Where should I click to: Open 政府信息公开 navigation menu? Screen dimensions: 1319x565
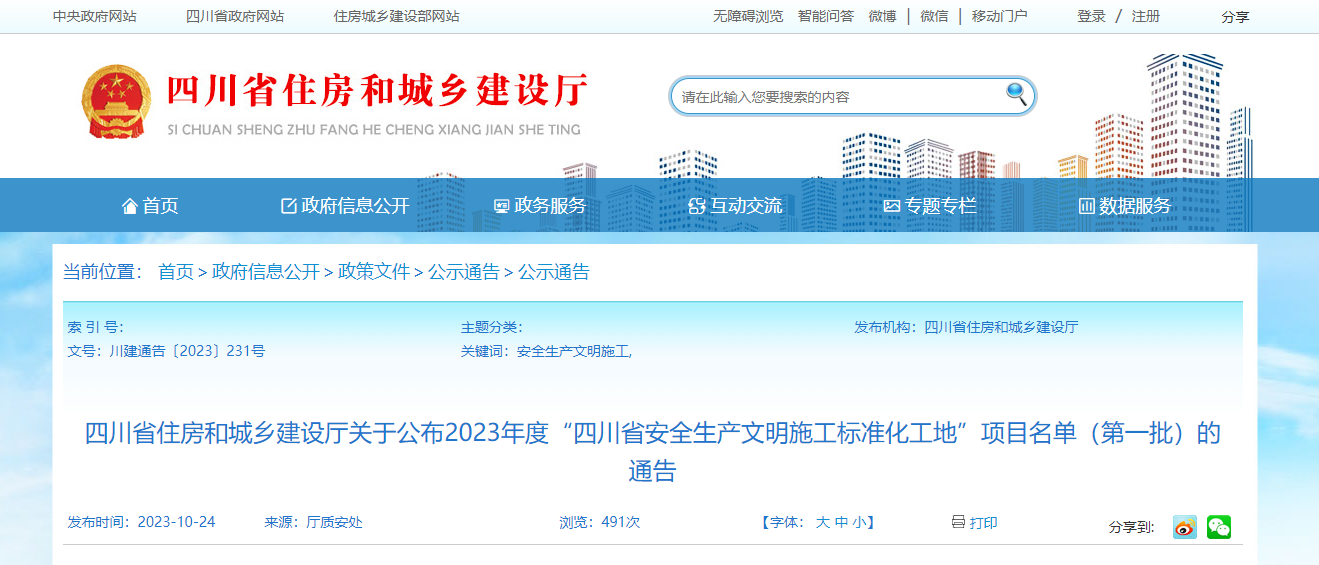point(356,206)
